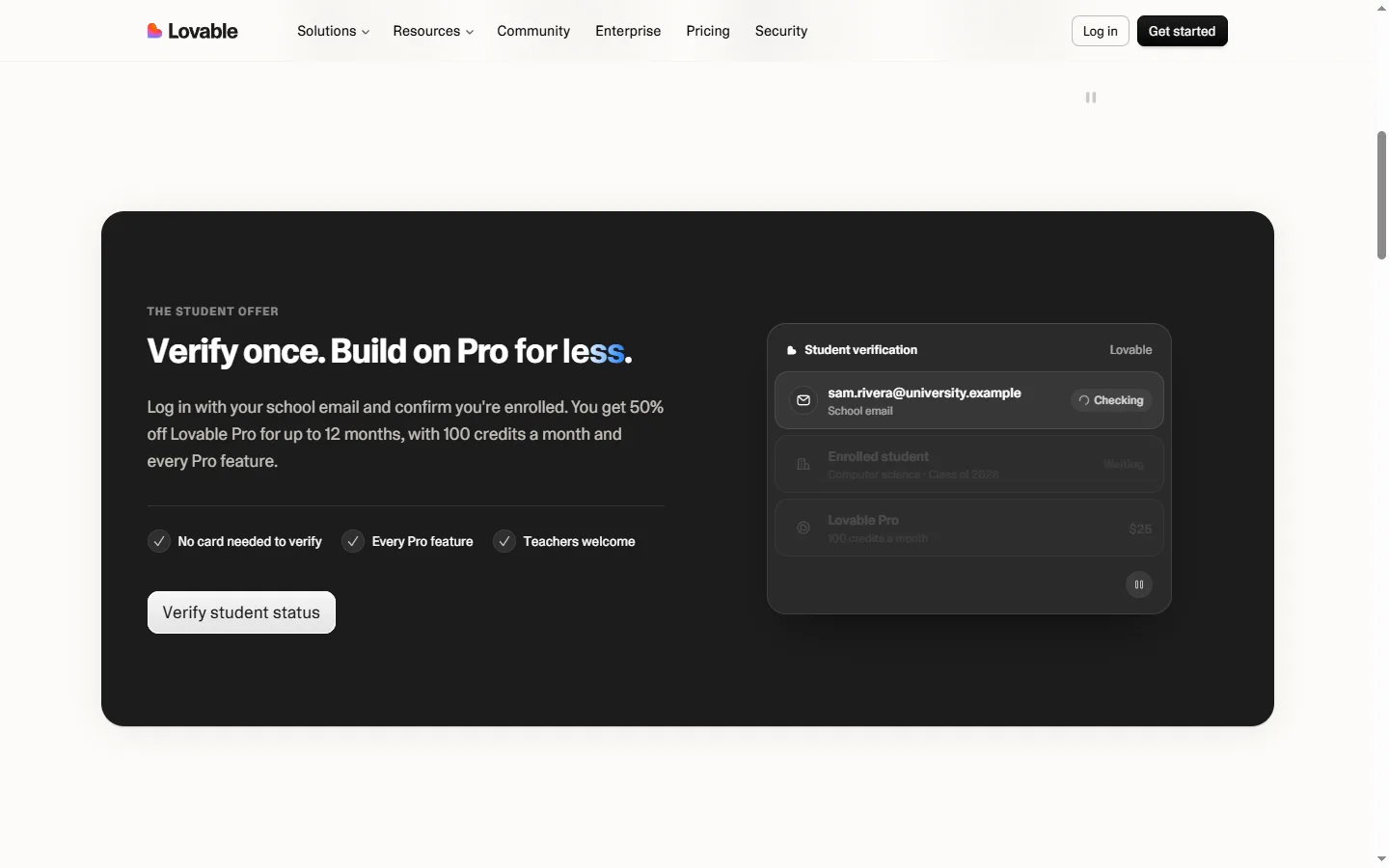Click the paragraph starting Log in with your school email

[405, 434]
